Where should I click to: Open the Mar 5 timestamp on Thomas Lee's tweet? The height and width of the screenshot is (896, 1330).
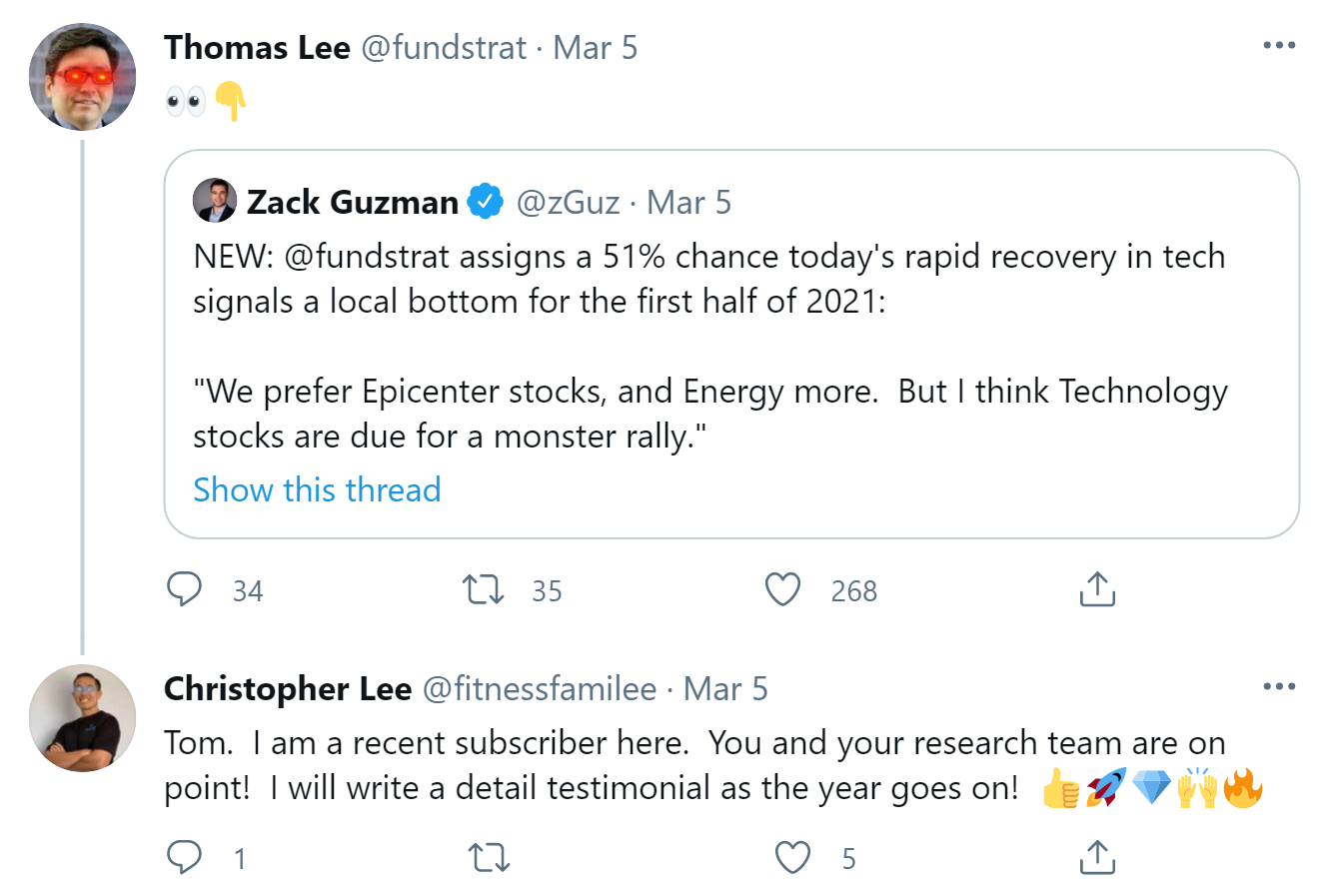click(595, 48)
